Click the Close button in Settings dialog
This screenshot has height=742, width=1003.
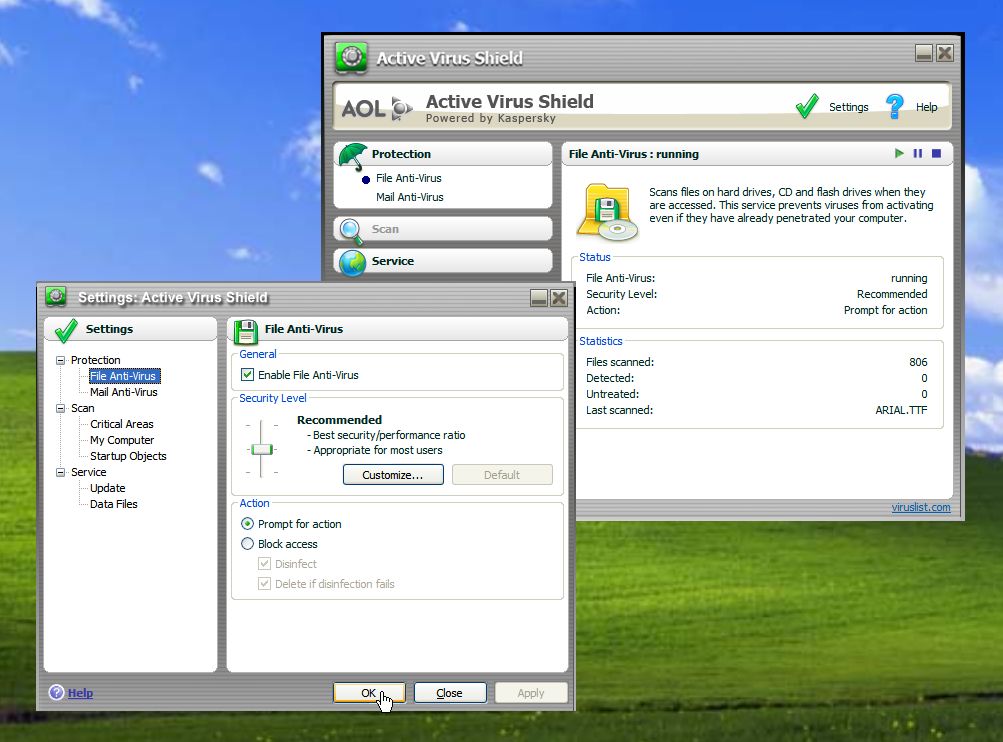coord(450,693)
